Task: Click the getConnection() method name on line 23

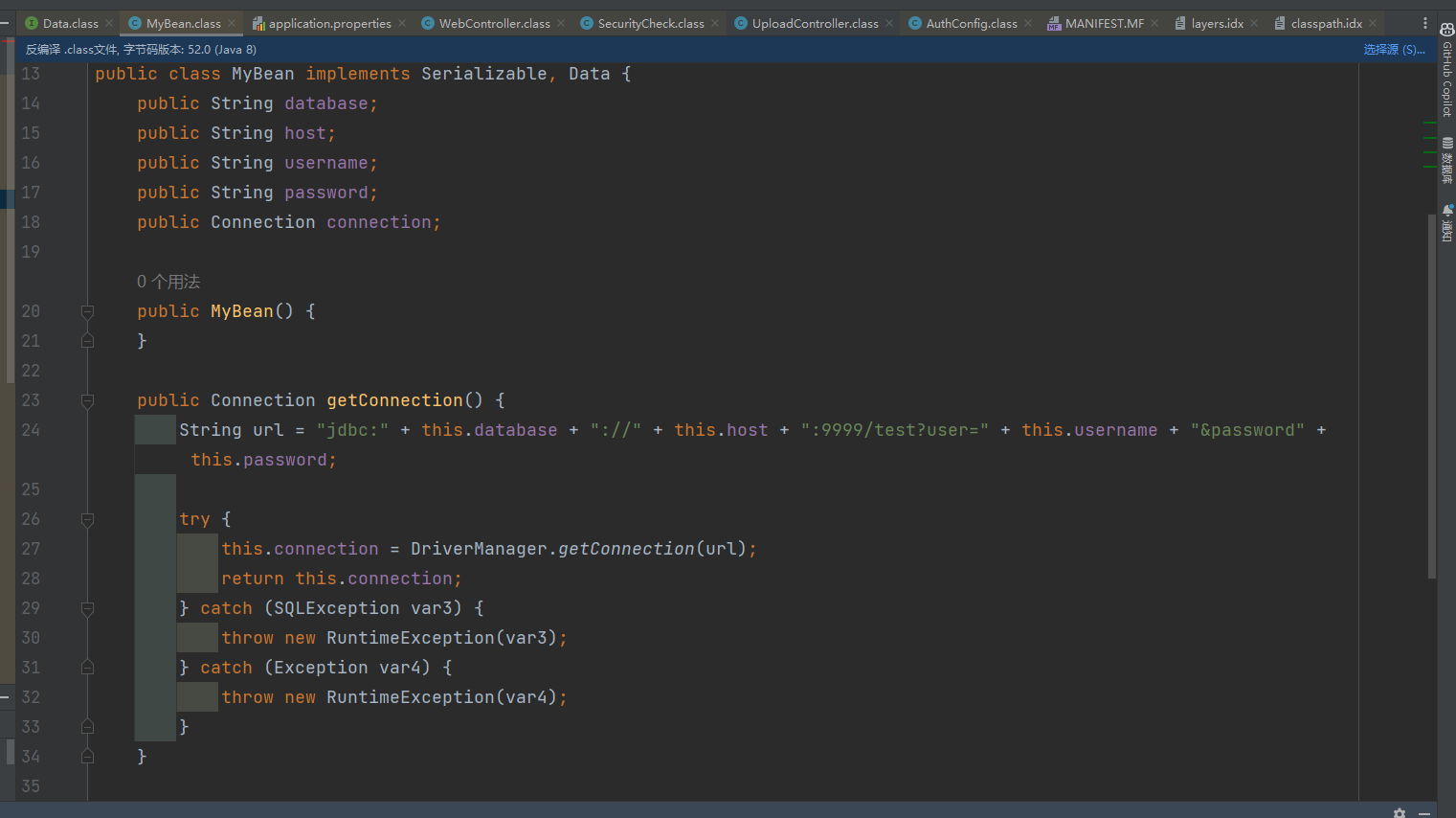Action: 395,400
